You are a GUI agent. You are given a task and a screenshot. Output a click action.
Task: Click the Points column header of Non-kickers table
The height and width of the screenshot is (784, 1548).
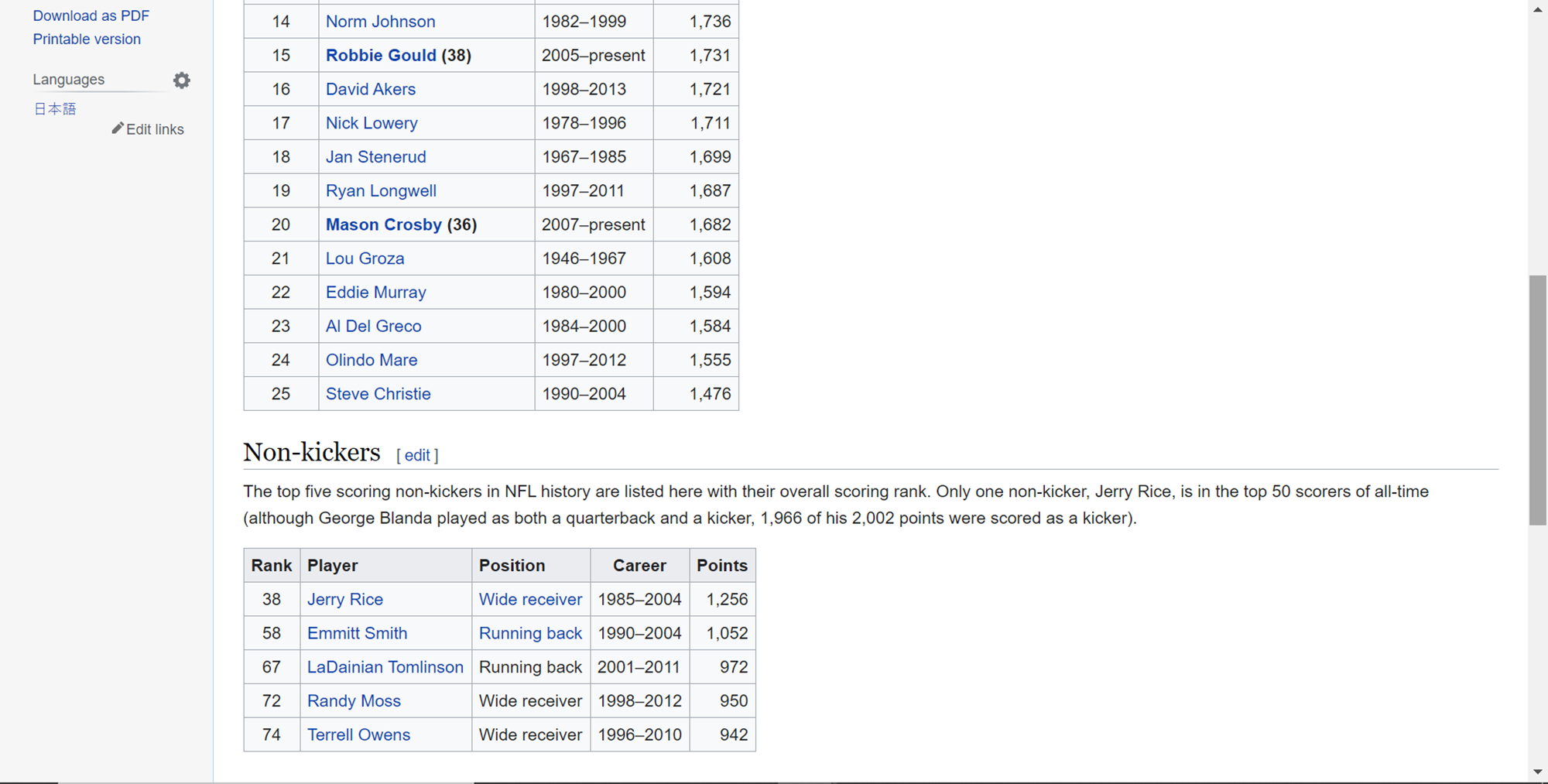[722, 566]
